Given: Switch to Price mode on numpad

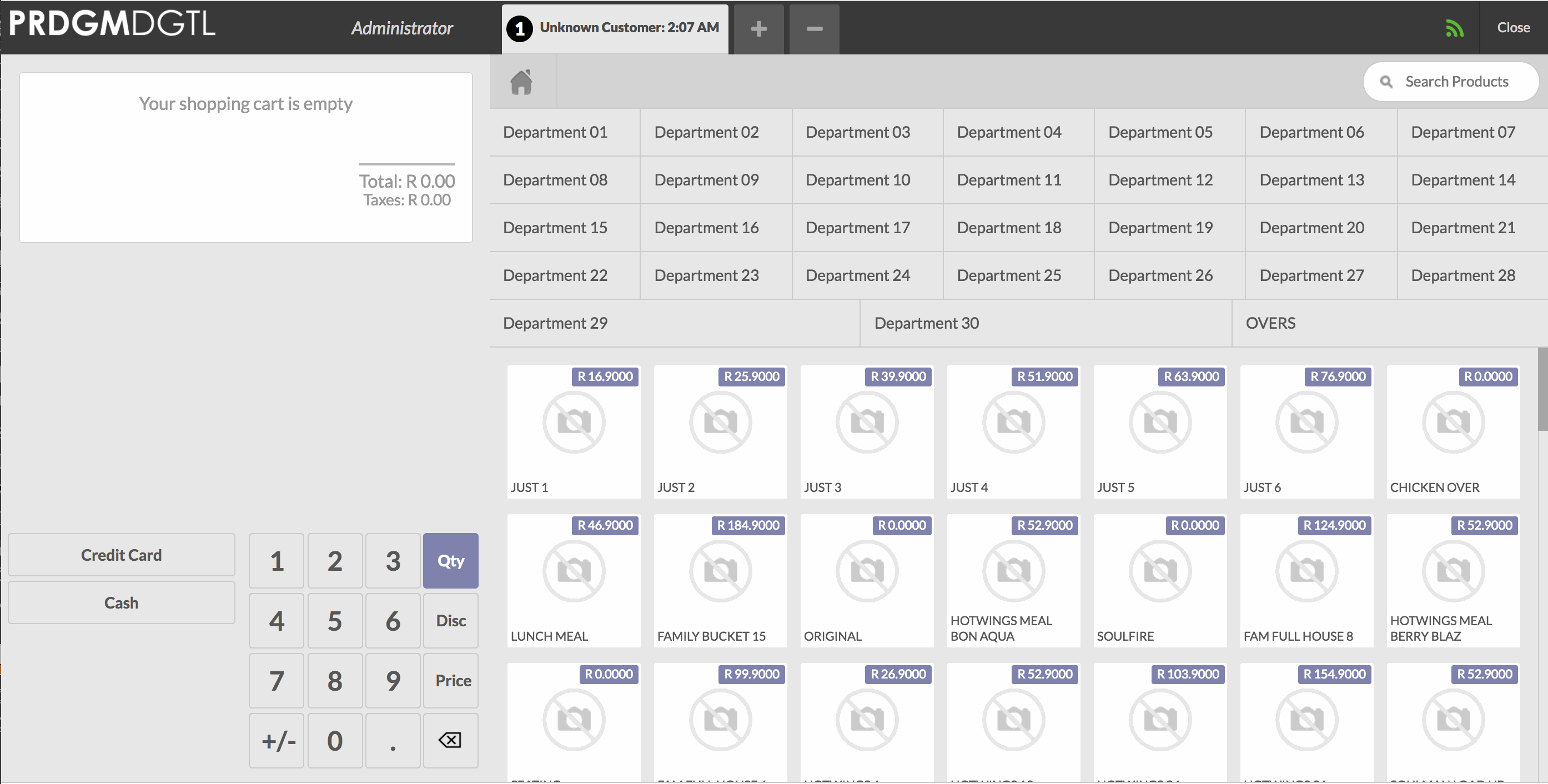Looking at the screenshot, I should [x=450, y=681].
